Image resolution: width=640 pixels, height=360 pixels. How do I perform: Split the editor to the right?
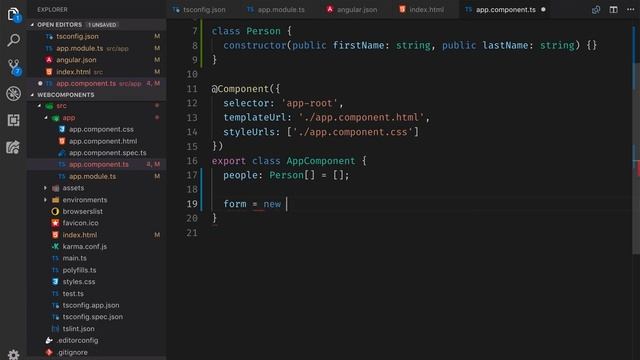[x=613, y=9]
